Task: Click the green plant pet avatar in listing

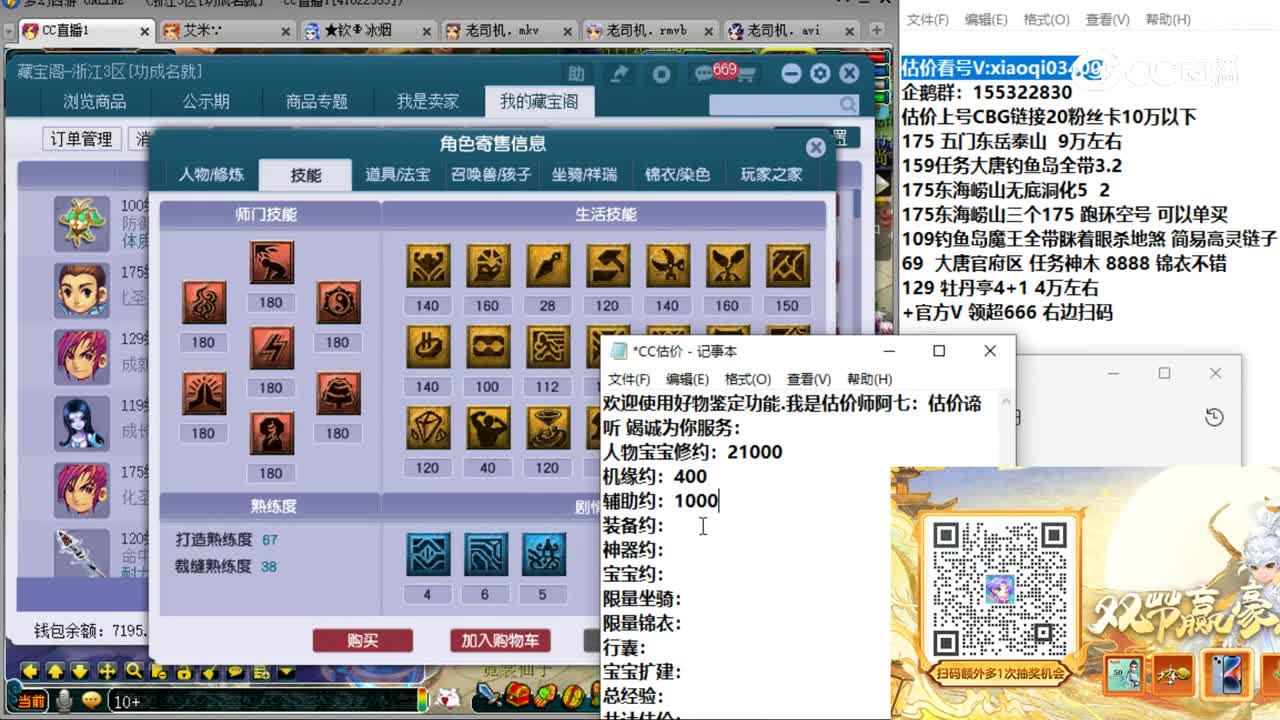Action: (x=81, y=224)
